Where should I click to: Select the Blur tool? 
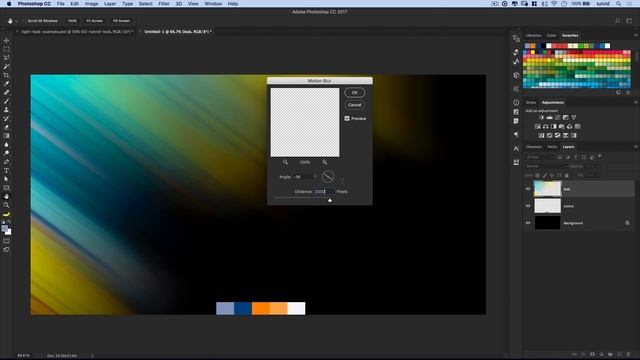click(x=7, y=144)
